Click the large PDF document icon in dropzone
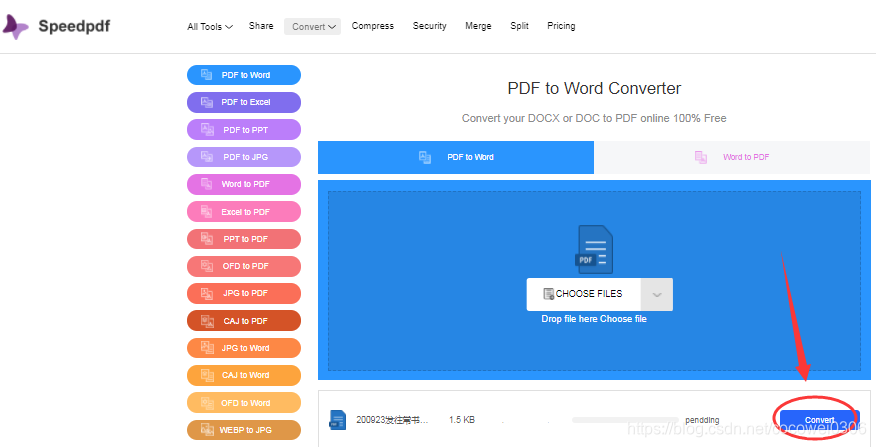876x447 pixels. (594, 249)
